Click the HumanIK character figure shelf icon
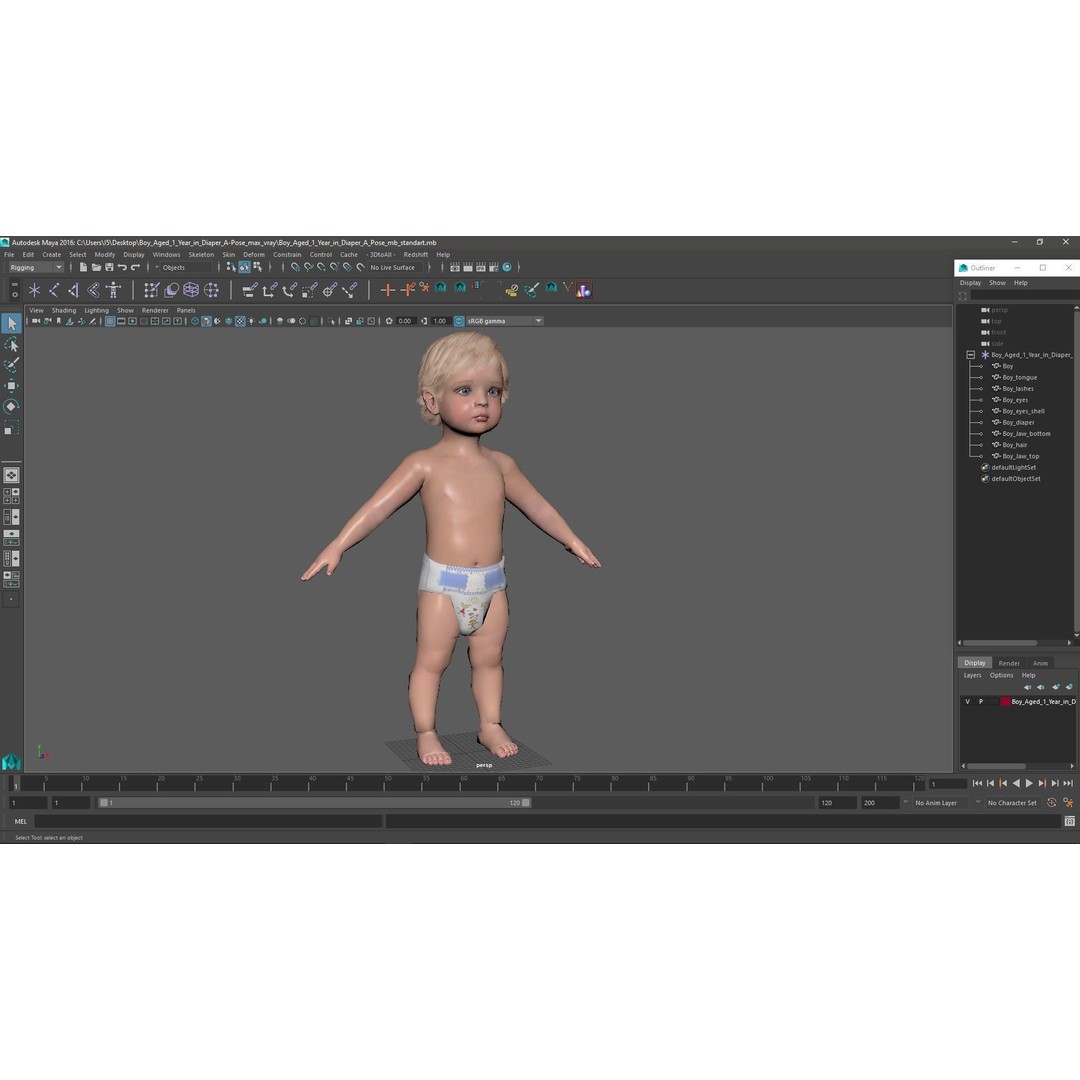This screenshot has height=1080, width=1080. [113, 290]
